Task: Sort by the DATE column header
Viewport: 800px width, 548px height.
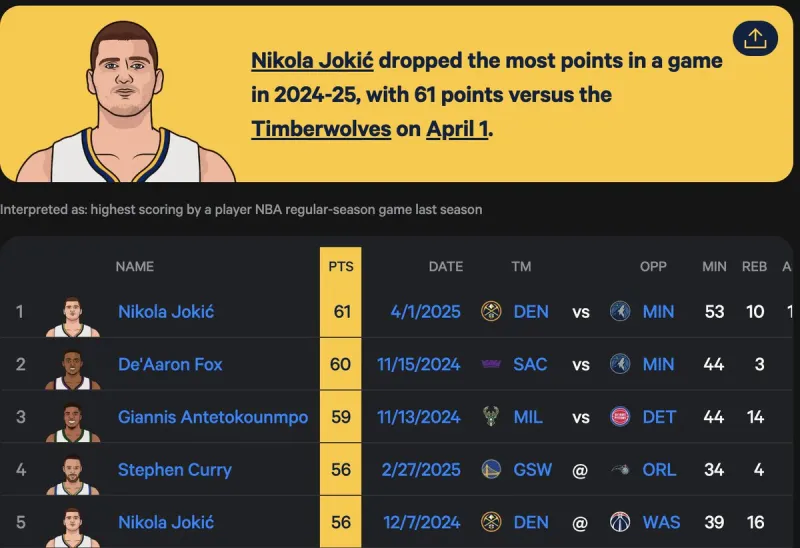Action: 445,266
